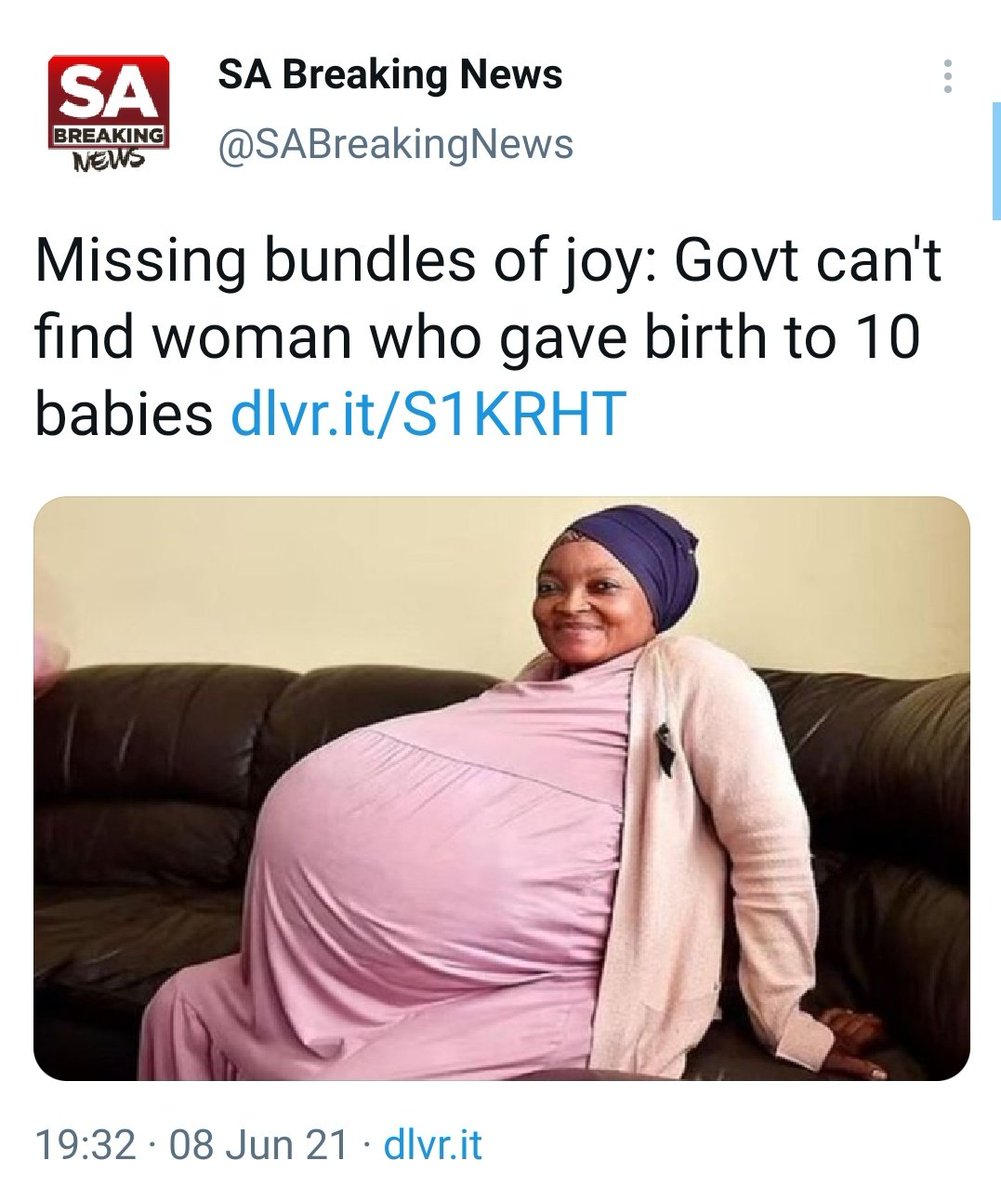Screen dimensions: 1001x1200
Task: Click the 19:32 timestamp
Action: [x=85, y=1145]
